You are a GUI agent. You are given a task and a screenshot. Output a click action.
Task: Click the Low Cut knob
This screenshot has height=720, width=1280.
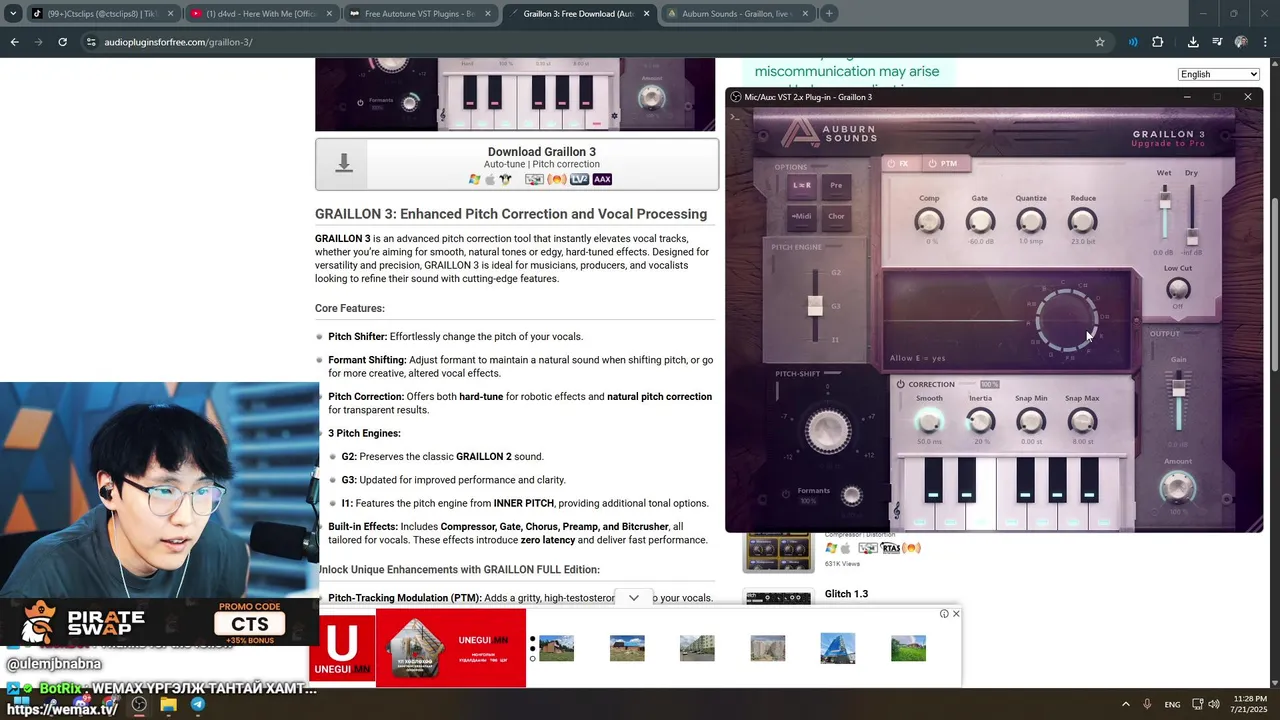[1178, 290]
